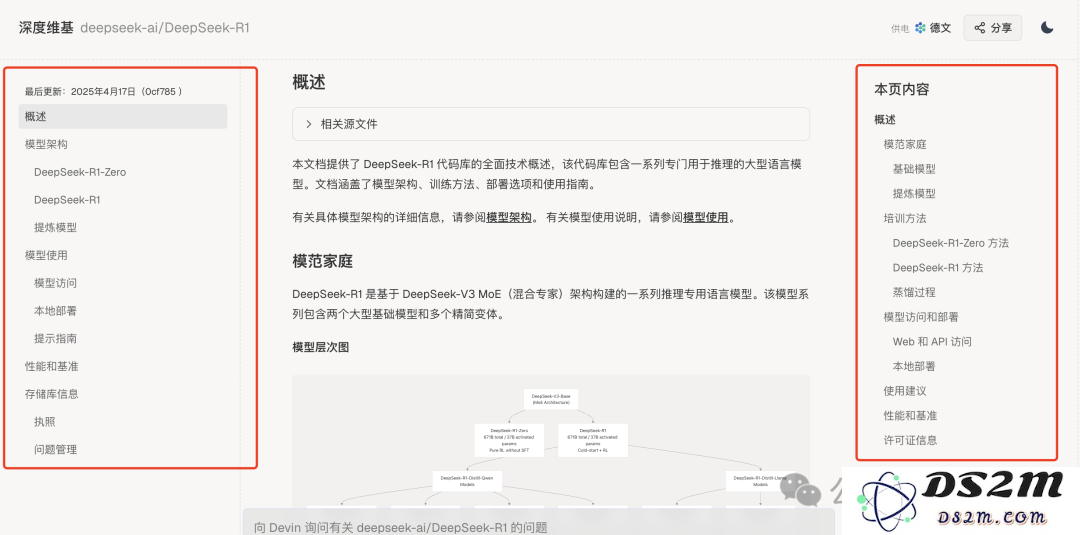Open deepseek-ai/DeepSeek-R1 repository name in header
Image resolution: width=1080 pixels, height=535 pixels.
pos(165,28)
